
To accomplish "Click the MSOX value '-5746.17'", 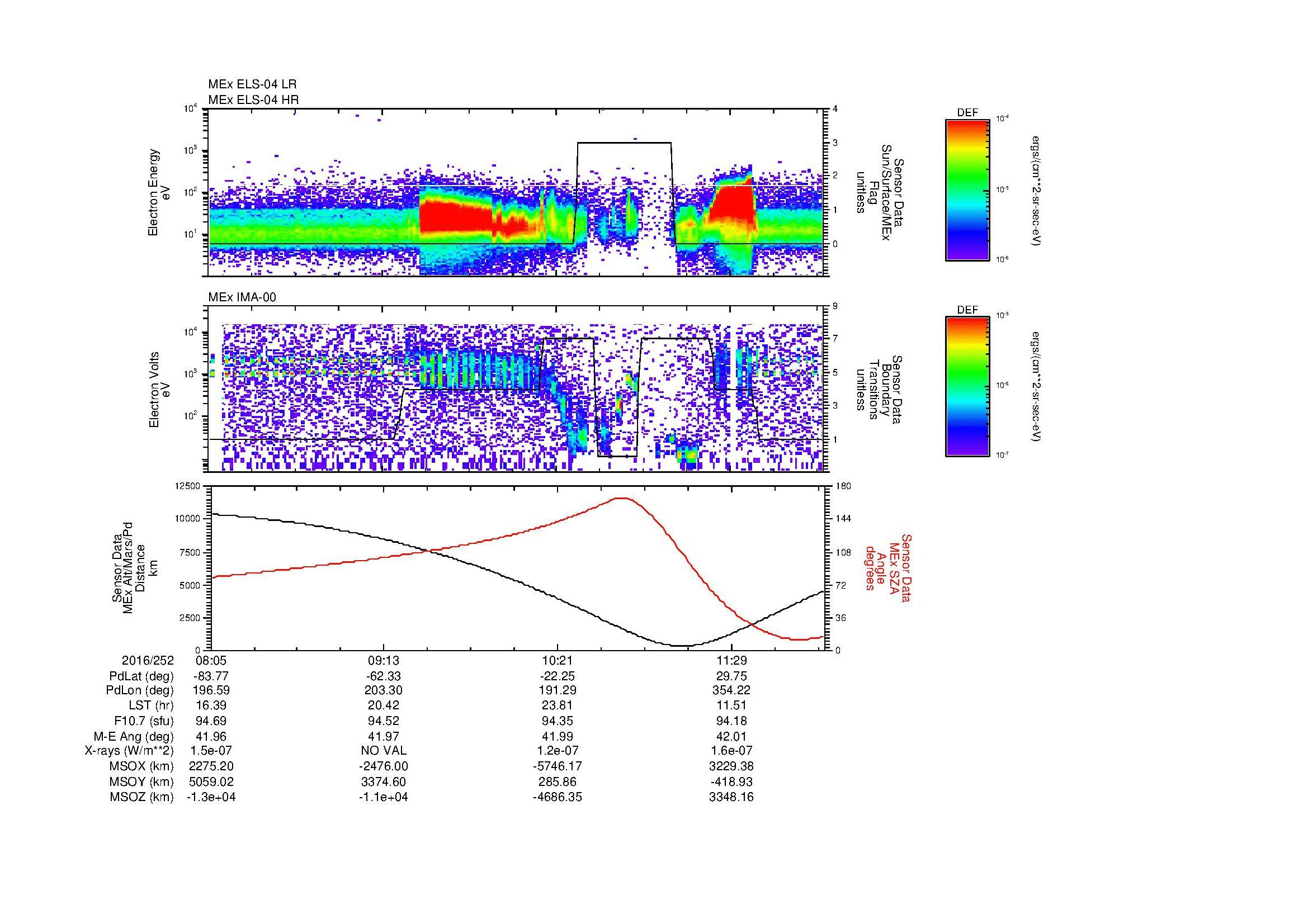I will coord(557,766).
